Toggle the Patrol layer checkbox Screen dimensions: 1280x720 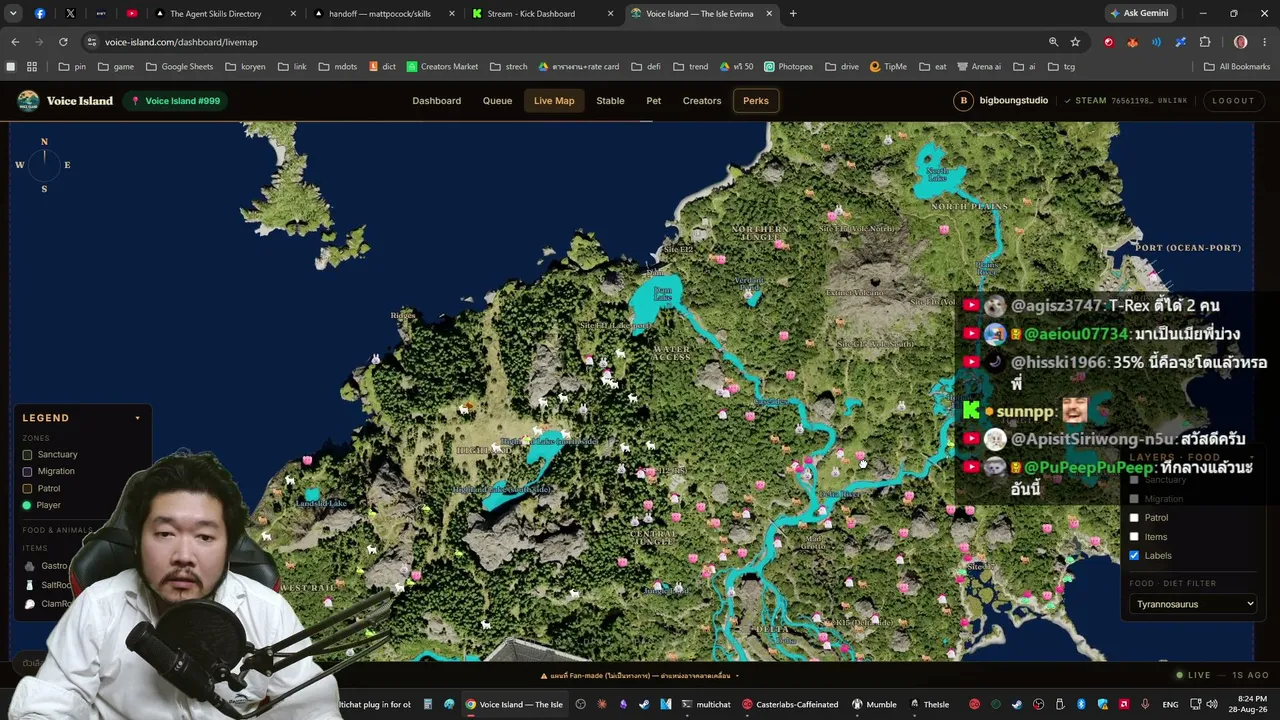(1134, 518)
